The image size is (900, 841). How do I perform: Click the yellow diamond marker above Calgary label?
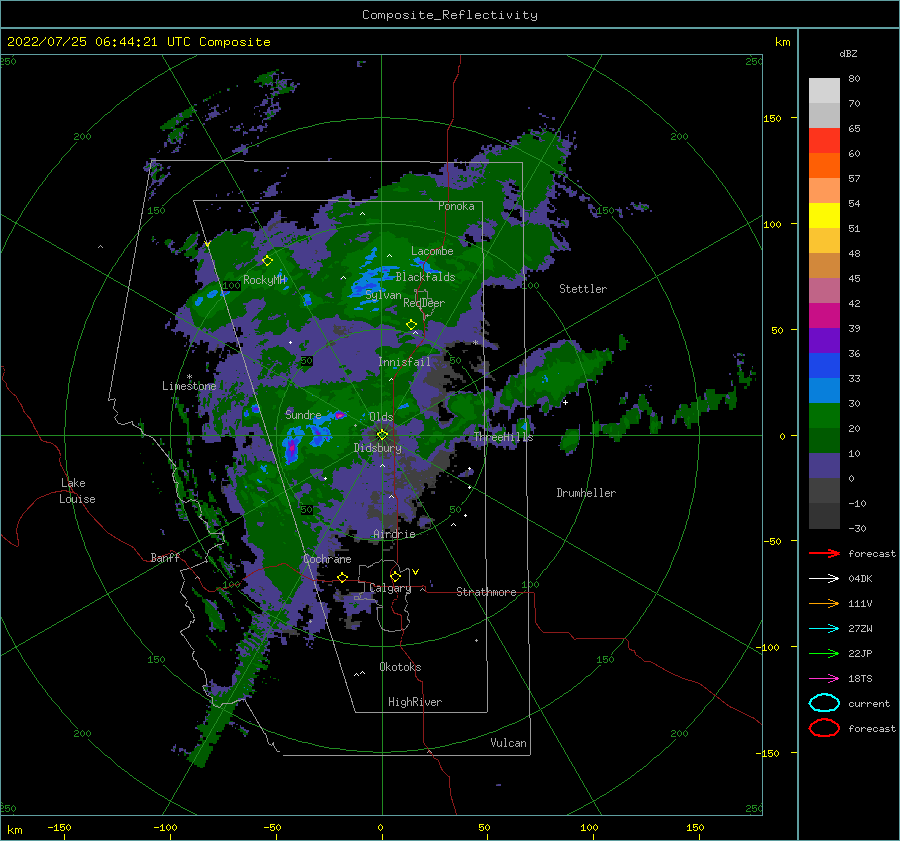point(395,576)
